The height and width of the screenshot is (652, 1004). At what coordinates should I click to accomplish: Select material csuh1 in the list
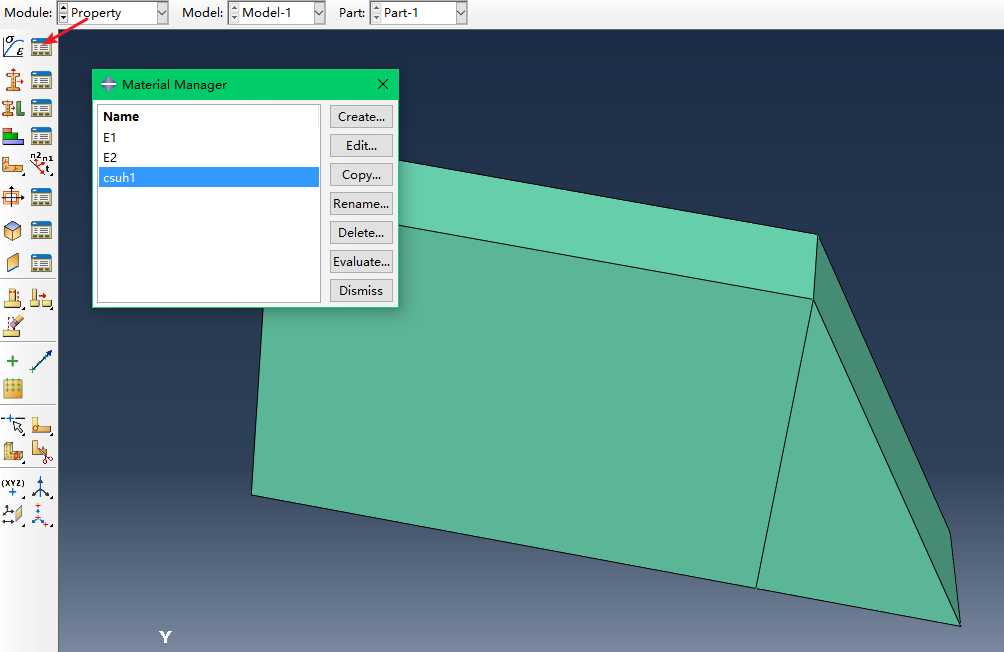point(209,177)
